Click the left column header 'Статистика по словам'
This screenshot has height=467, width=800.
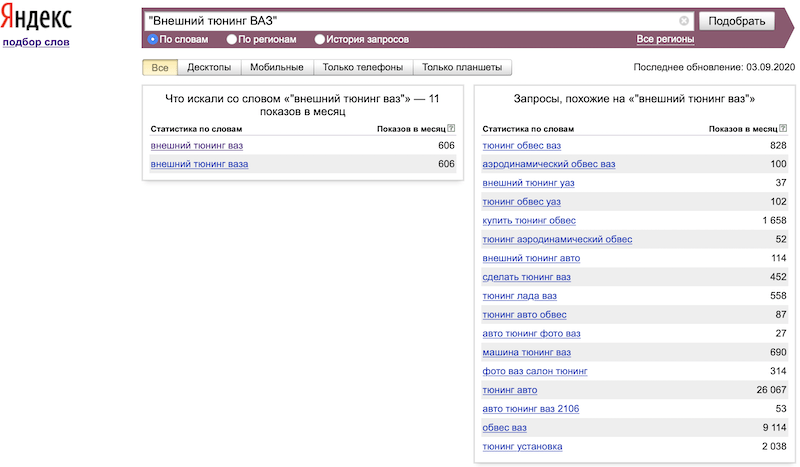(196, 129)
